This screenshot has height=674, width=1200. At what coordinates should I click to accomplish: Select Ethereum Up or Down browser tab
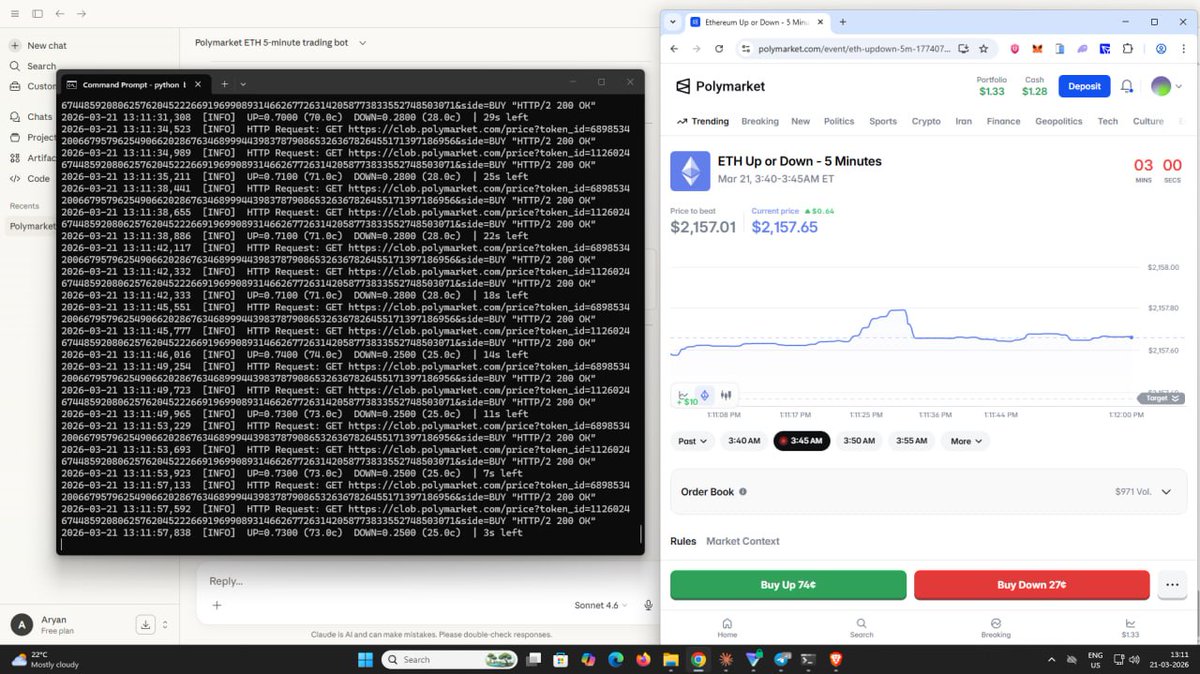point(756,21)
